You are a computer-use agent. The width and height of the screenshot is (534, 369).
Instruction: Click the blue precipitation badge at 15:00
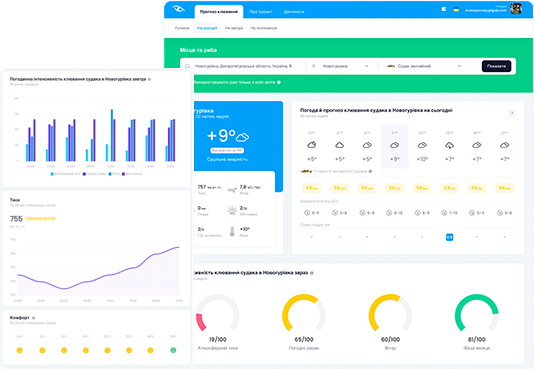450,237
